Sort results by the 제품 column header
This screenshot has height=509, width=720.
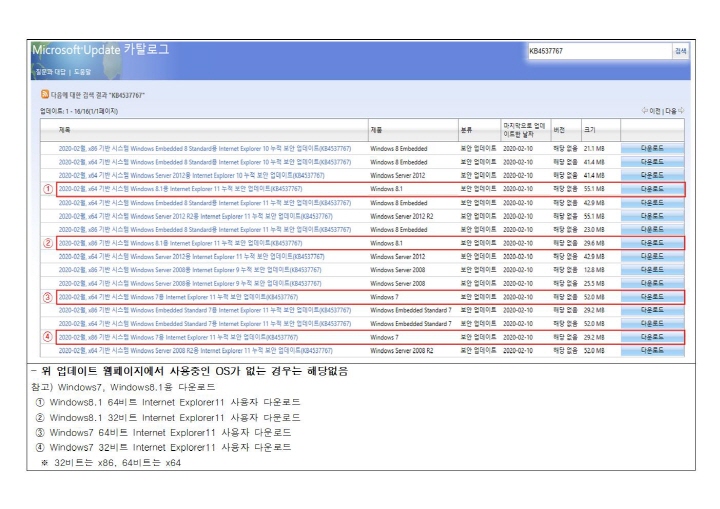coord(376,130)
